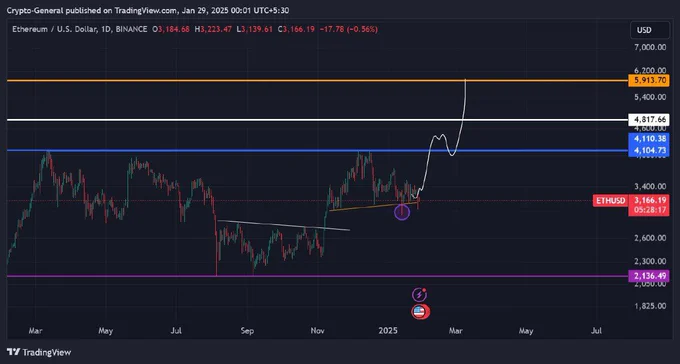
Task: Click the 7,000.00 price axis label
Action: tap(650, 47)
